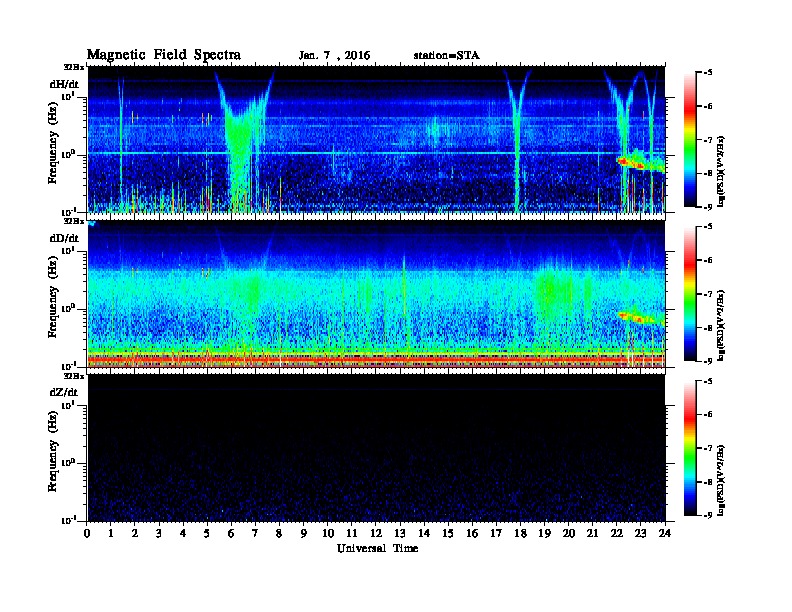Click hour 18 on the time axis
This screenshot has width=792, height=612.
[x=521, y=534]
